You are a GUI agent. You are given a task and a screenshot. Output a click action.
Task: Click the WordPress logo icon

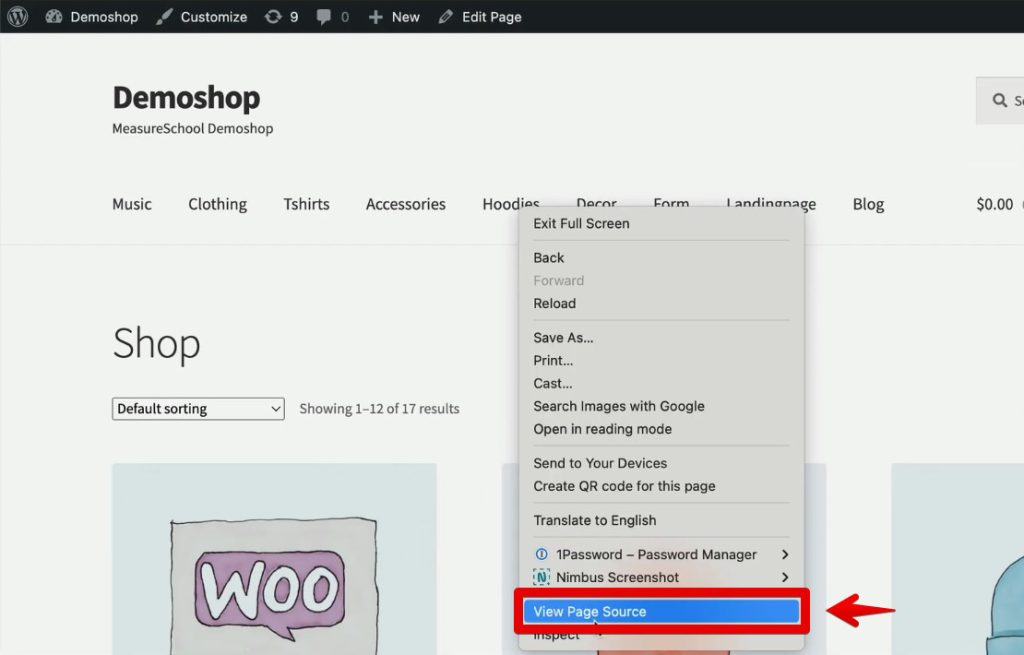pyautogui.click(x=18, y=16)
